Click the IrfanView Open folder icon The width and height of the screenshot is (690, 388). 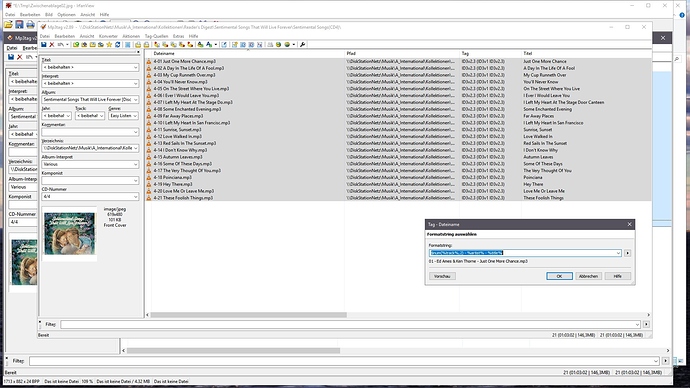tap(8, 25)
